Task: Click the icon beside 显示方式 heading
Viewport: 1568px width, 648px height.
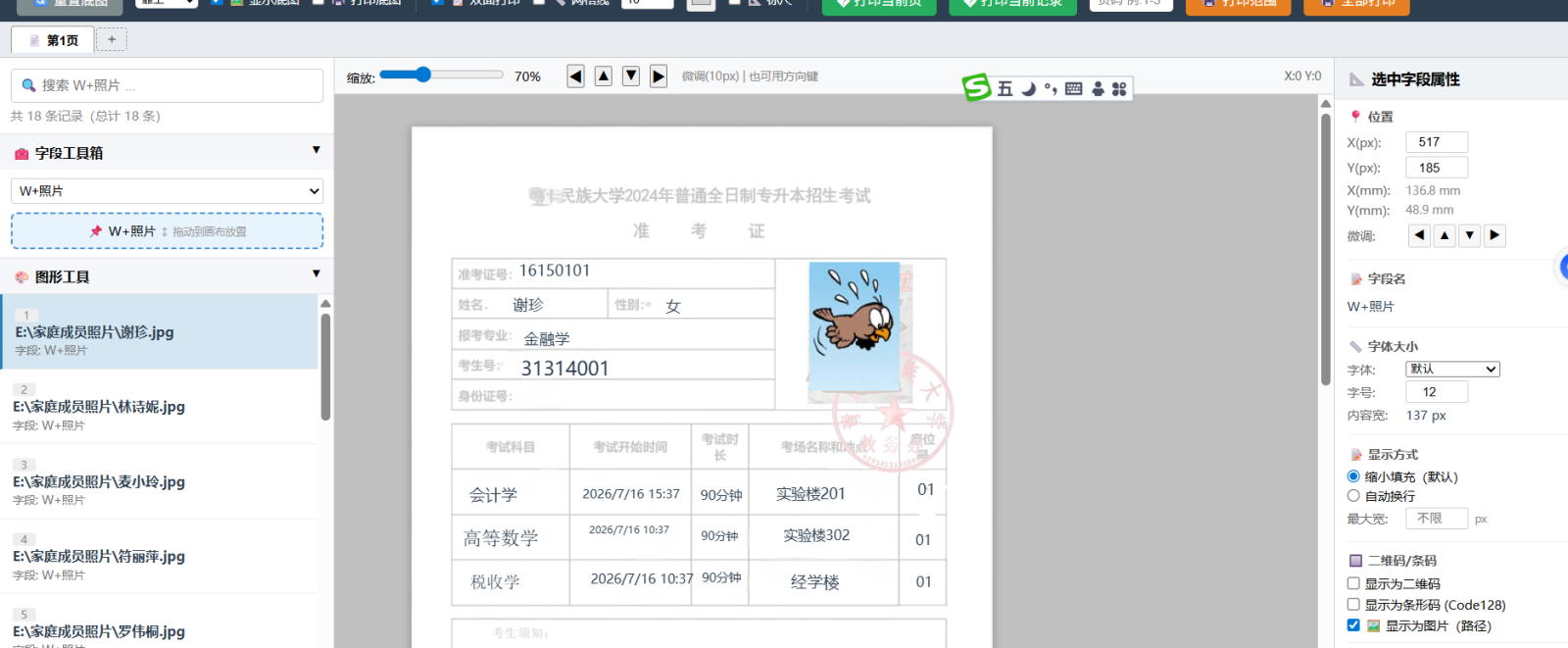Action: [1355, 455]
